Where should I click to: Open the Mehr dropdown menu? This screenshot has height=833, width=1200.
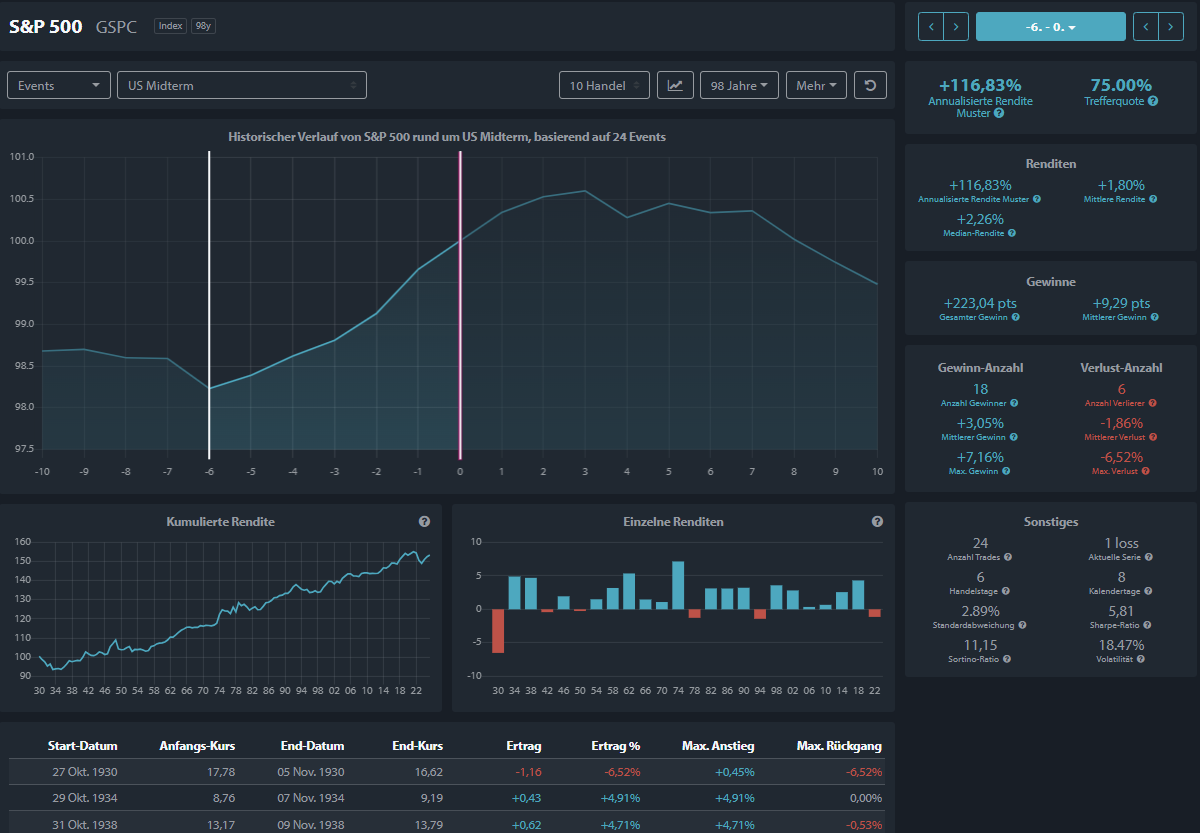tap(817, 85)
